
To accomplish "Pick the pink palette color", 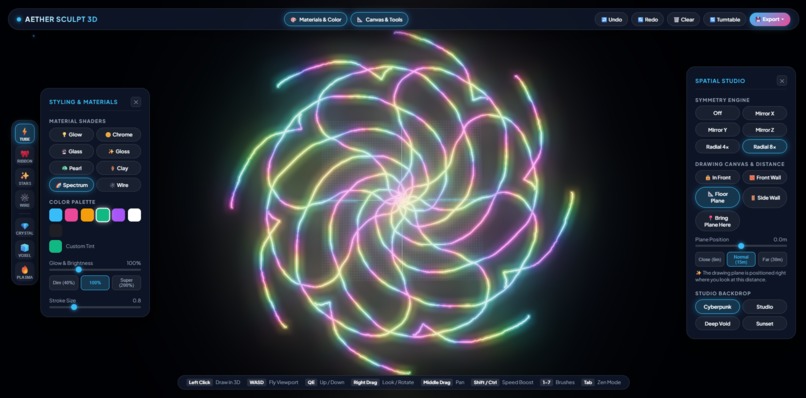I will [x=71, y=215].
